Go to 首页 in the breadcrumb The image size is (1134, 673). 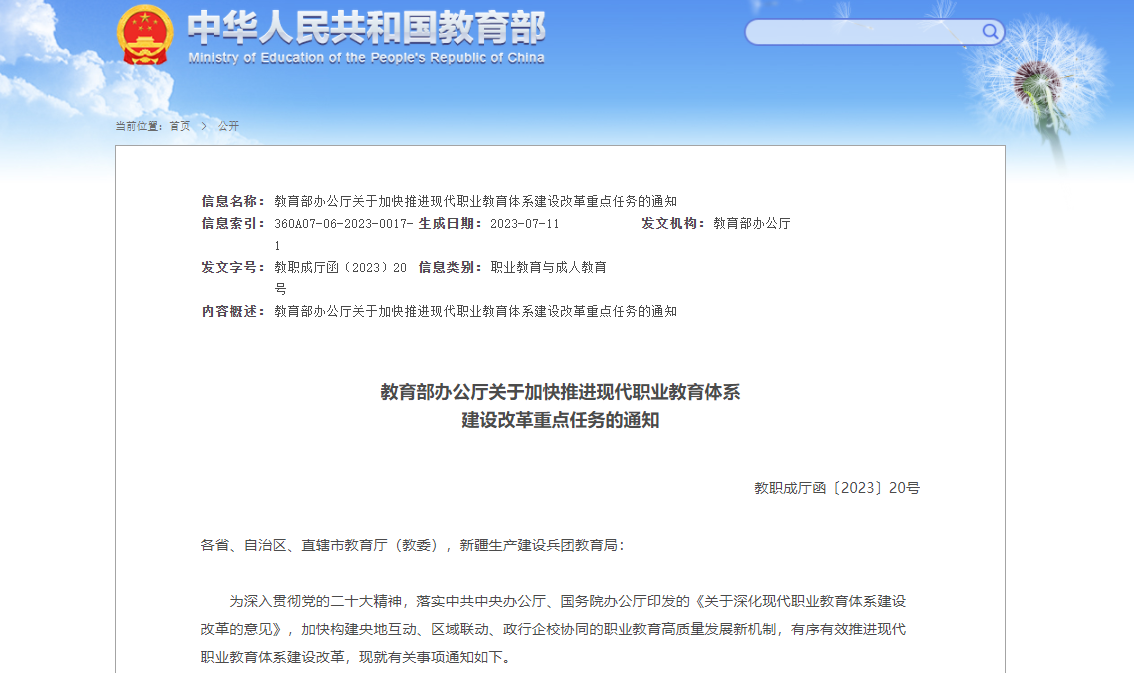pos(180,126)
